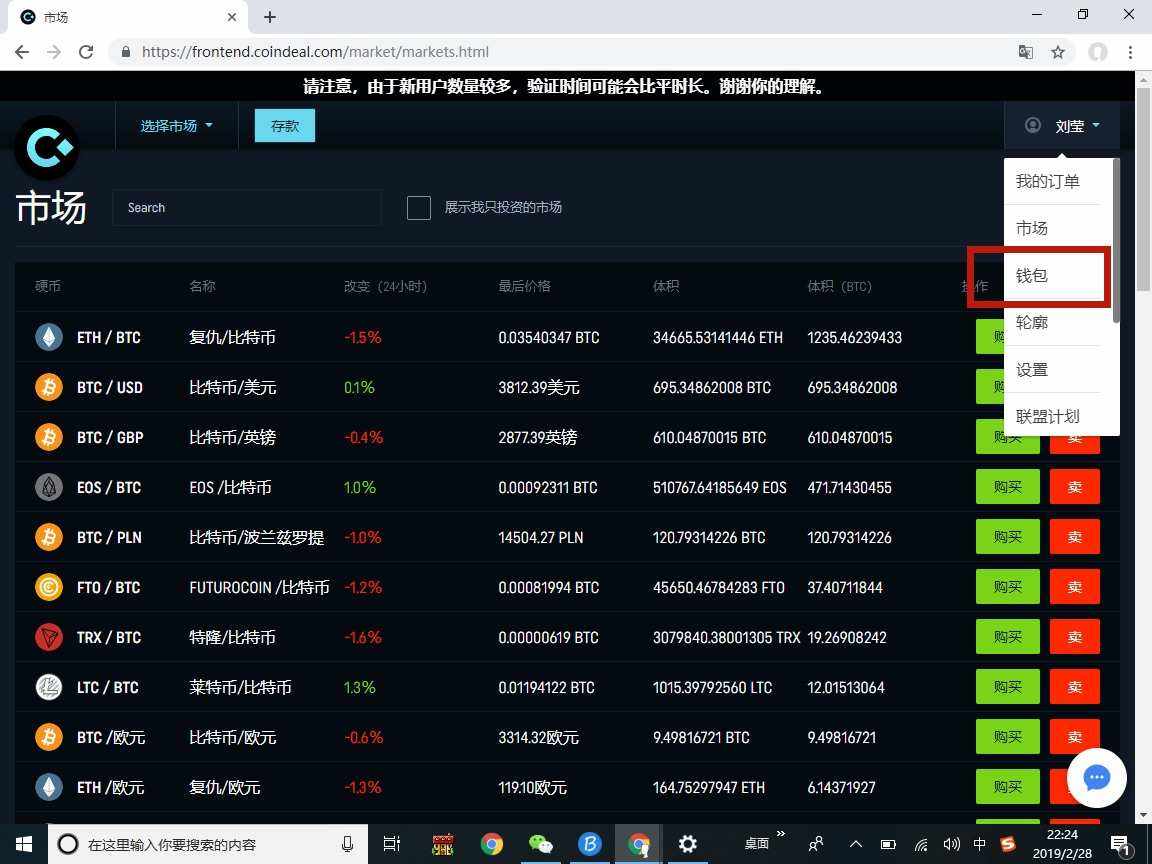This screenshot has width=1152, height=864.
Task: Open the live chat bubble
Action: (1096, 777)
